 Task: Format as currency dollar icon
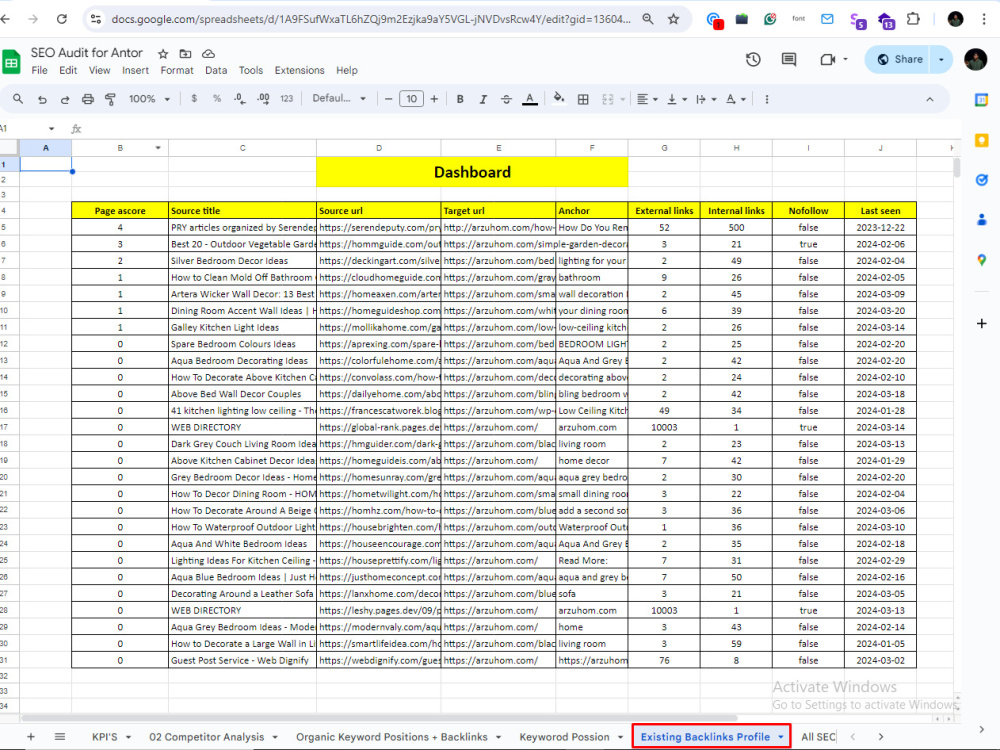(x=194, y=99)
